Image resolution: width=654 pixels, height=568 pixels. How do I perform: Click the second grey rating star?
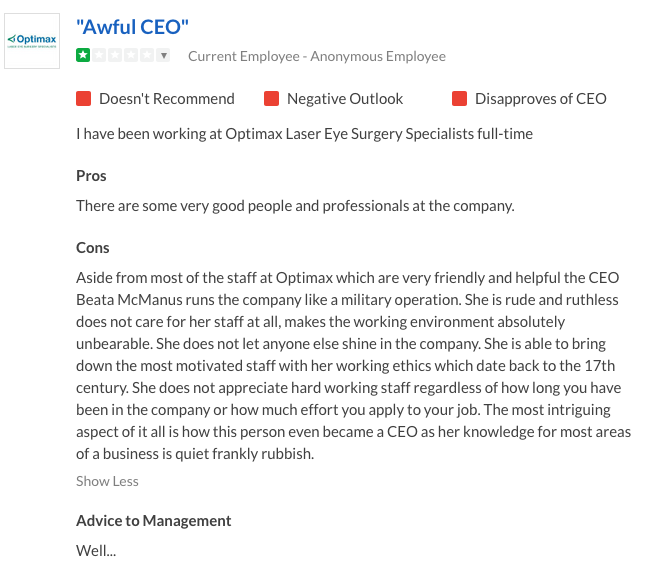click(99, 55)
